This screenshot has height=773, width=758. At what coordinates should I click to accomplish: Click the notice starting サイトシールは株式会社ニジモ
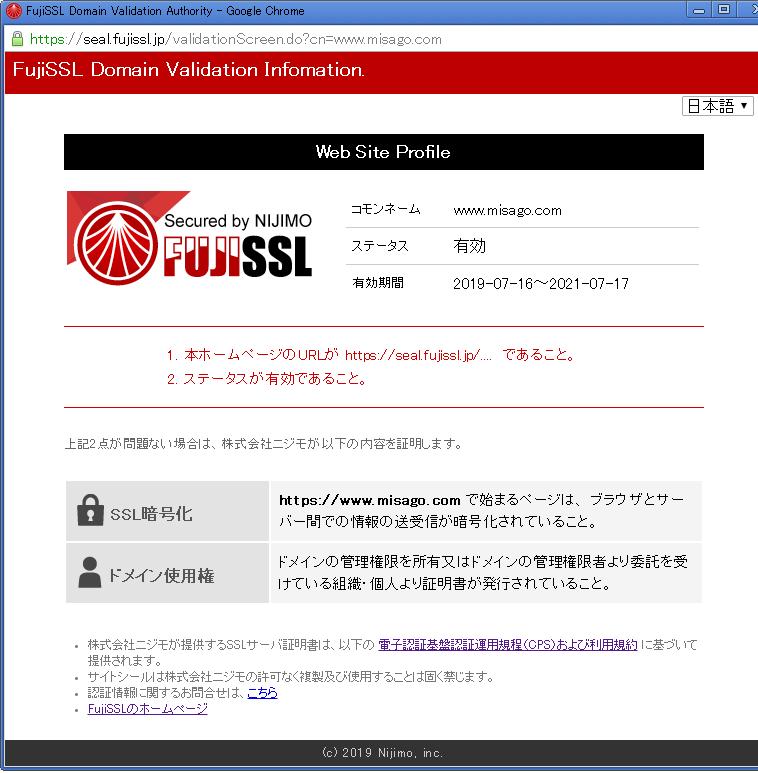(x=291, y=677)
